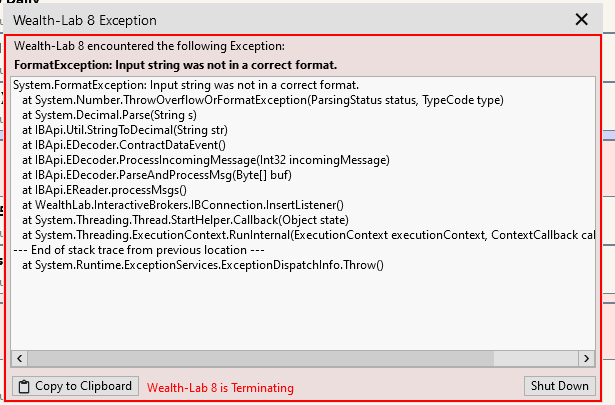This screenshot has width=615, height=405.
Task: Click the red 'Wealth-Lab 8 is Terminating' message
Action: pos(220,388)
